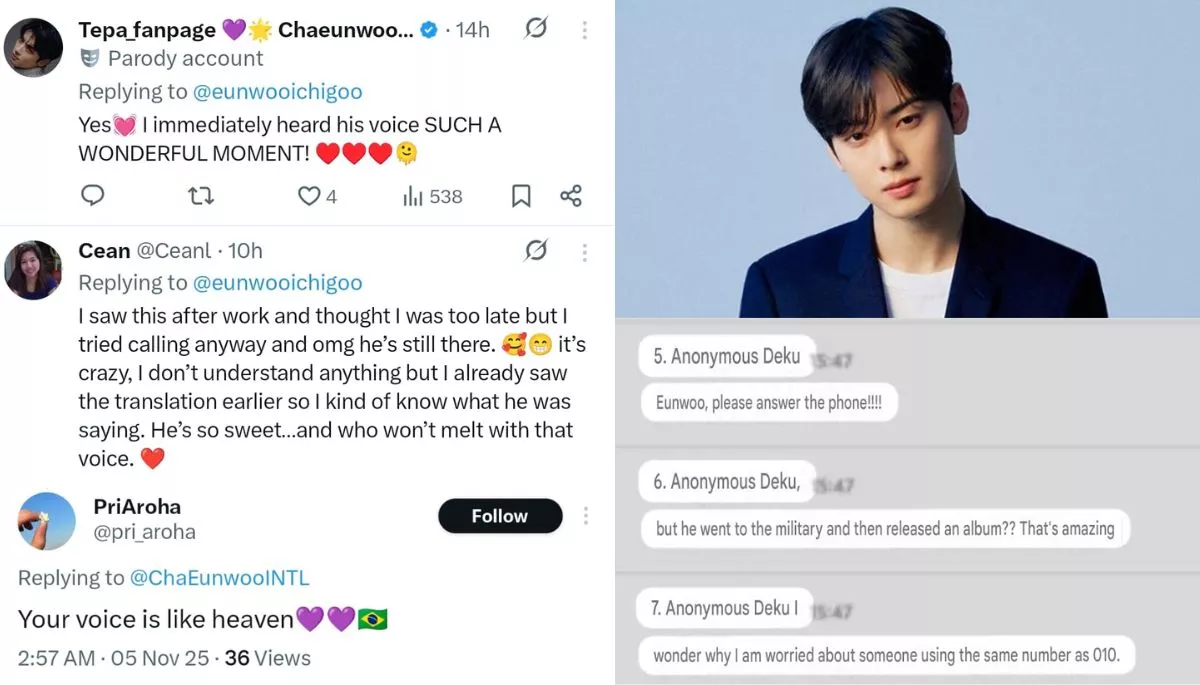The width and height of the screenshot is (1200, 685).
Task: View analytics showing 538 views
Action: point(432,196)
